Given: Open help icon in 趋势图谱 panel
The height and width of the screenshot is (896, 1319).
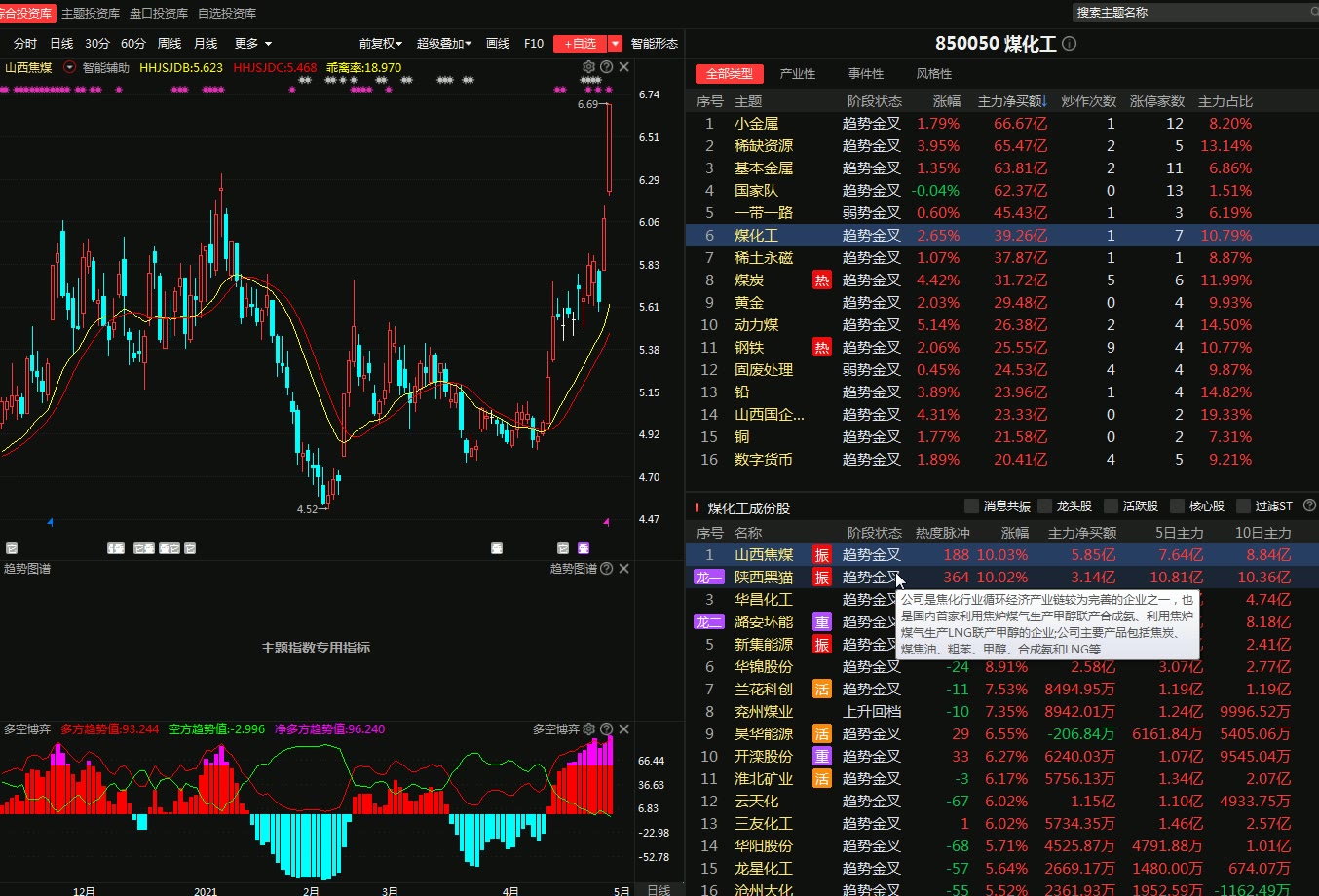Looking at the screenshot, I should (607, 569).
